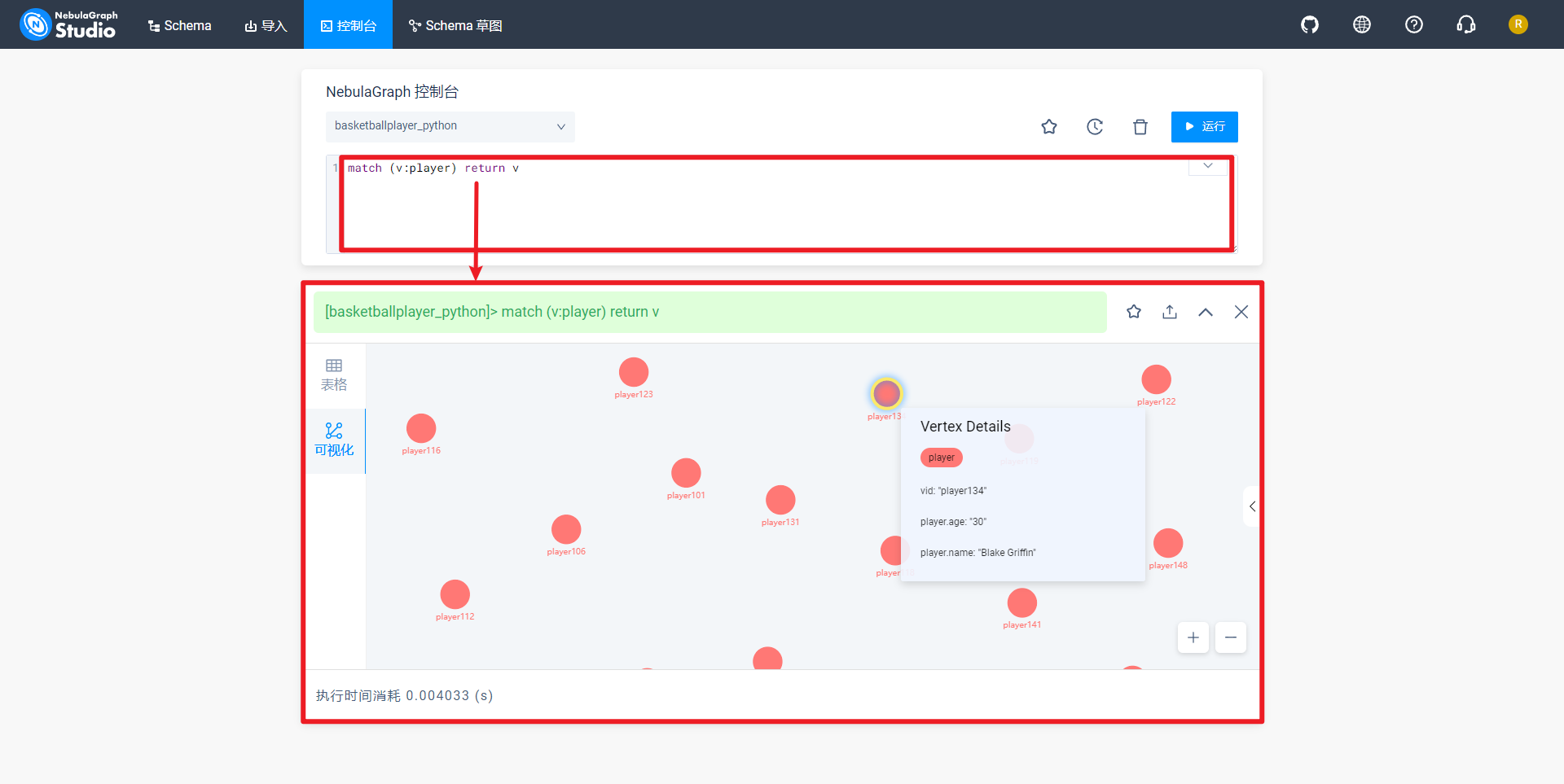The height and width of the screenshot is (784, 1564).
Task: Run the query with 运行 button
Action: click(1205, 126)
